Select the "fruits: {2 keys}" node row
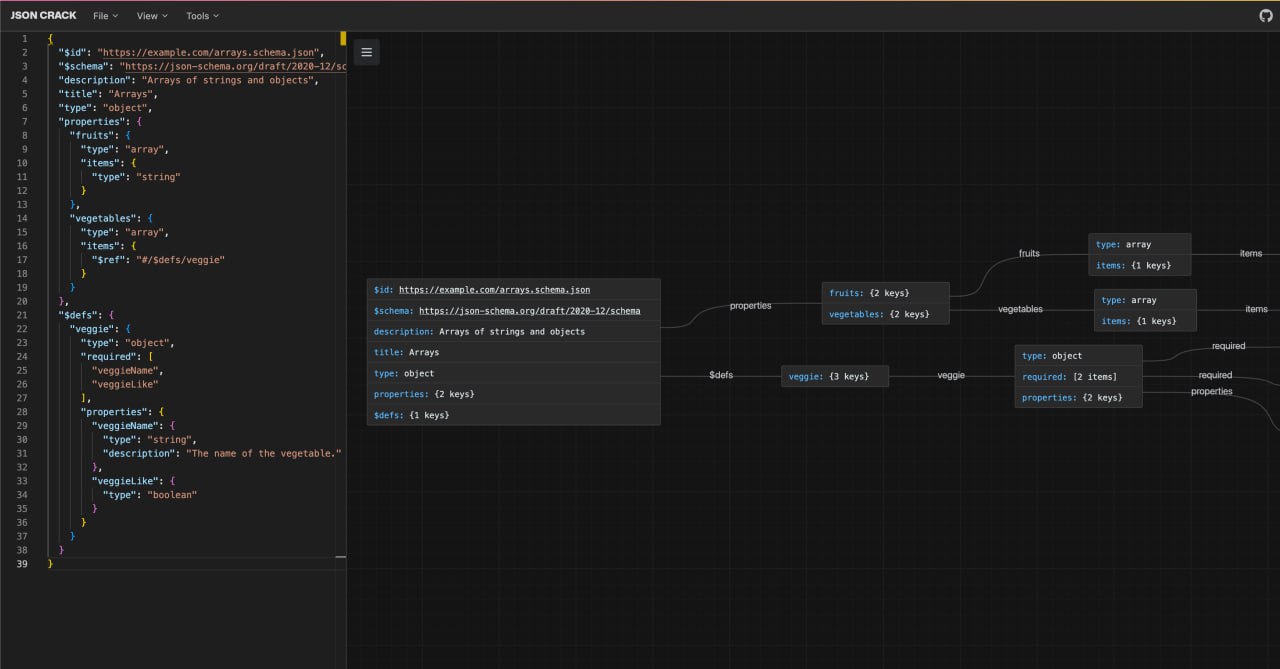The height and width of the screenshot is (669, 1280). coord(884,293)
